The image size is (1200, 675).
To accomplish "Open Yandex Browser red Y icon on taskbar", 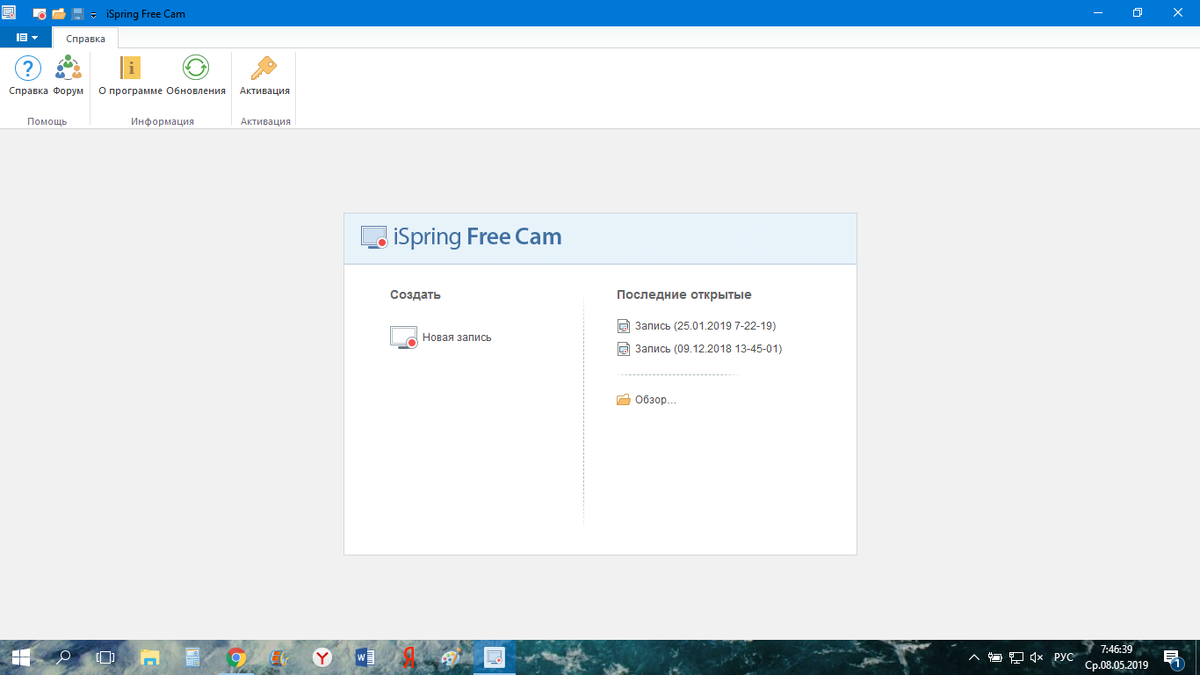I will click(x=322, y=657).
